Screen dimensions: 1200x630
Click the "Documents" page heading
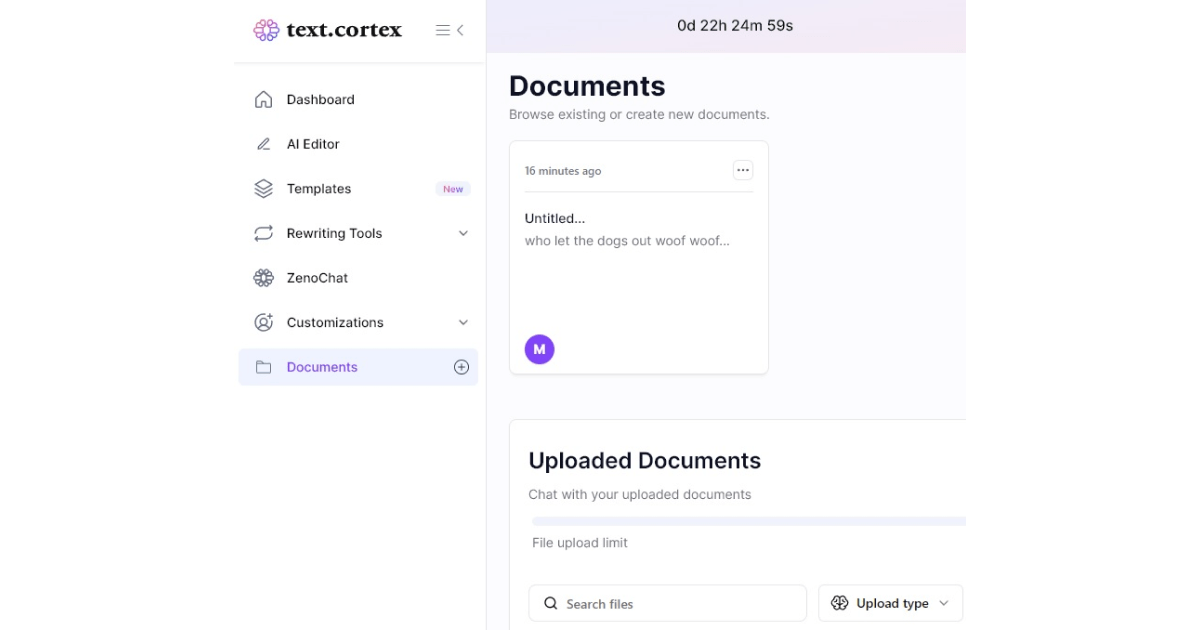[587, 86]
